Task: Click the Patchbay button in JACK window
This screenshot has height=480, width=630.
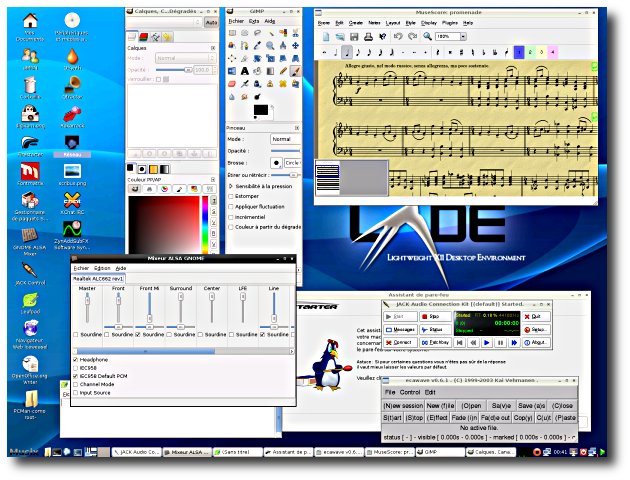Action: (x=435, y=343)
